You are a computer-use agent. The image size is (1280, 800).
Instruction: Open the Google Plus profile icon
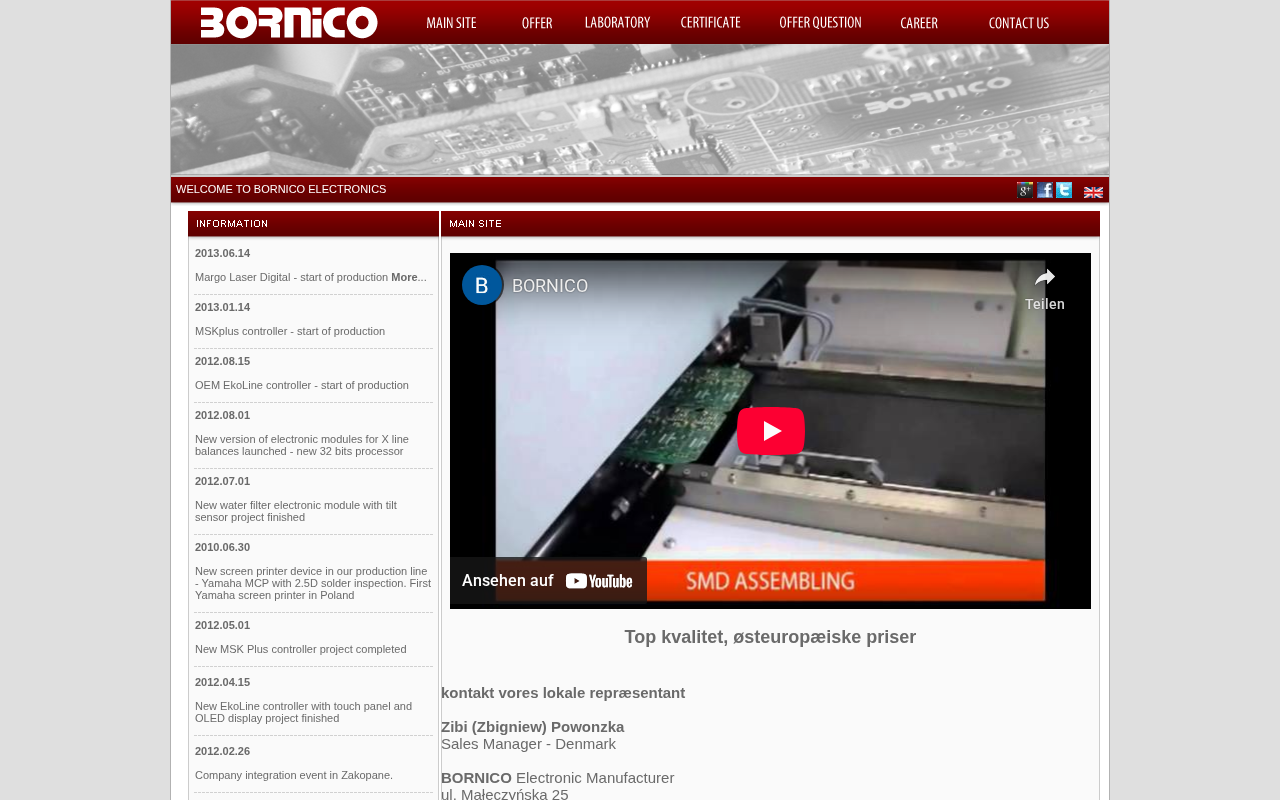tap(1025, 190)
